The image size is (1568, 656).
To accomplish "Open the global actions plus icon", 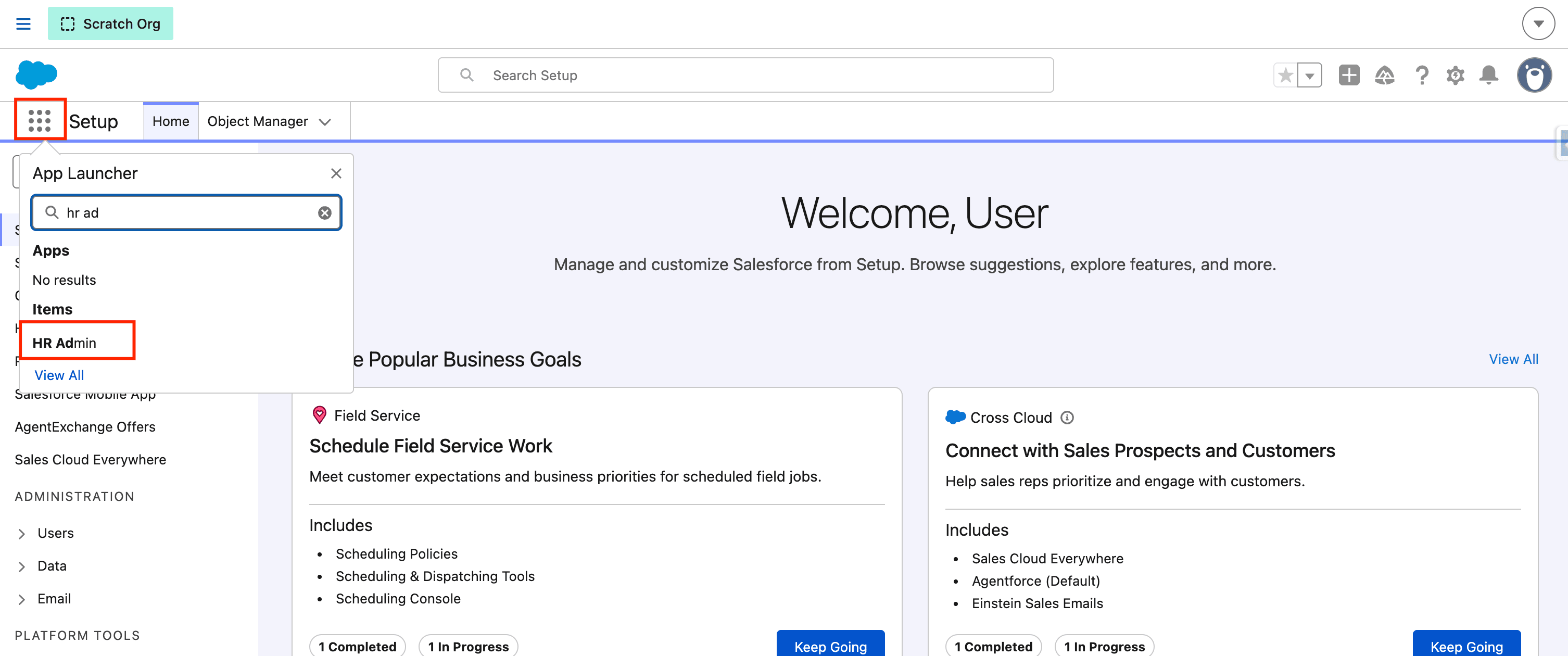I will point(1349,75).
